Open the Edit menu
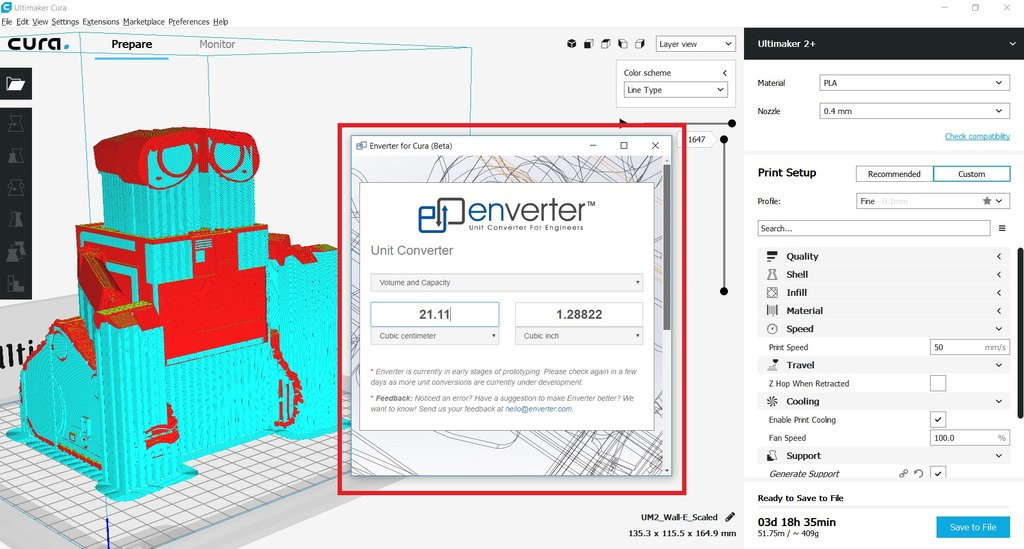 pyautogui.click(x=22, y=22)
